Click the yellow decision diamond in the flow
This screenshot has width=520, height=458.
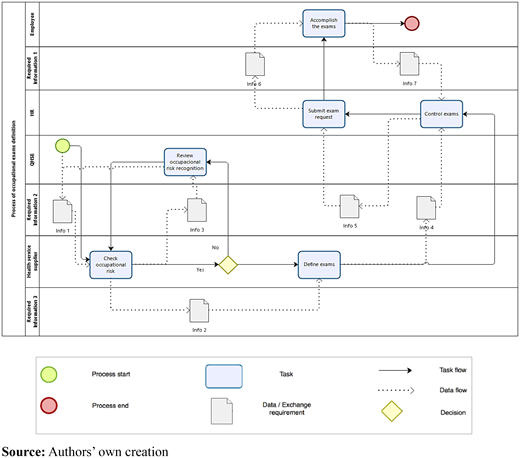[228, 265]
